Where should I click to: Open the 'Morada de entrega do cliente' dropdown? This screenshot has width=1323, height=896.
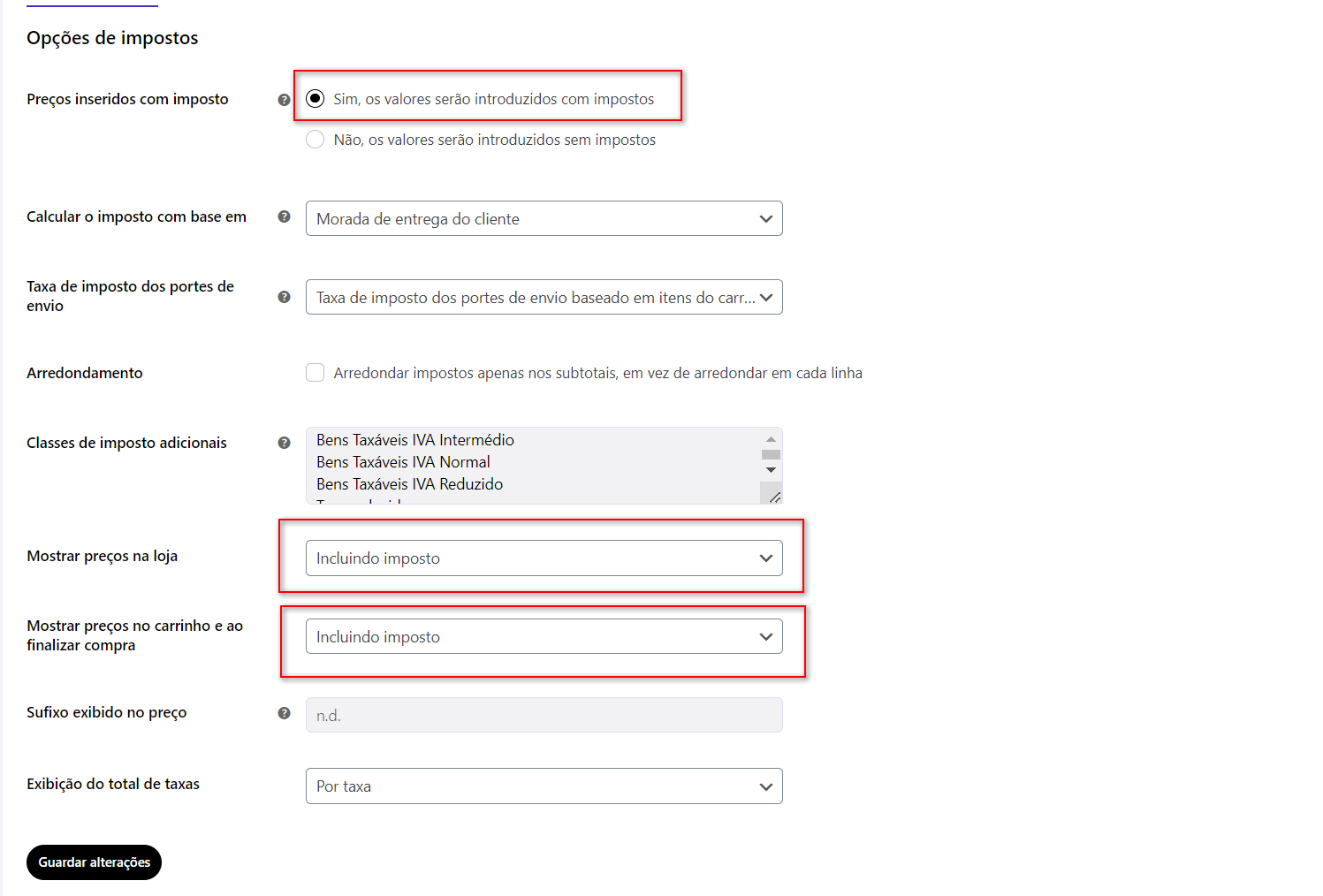coord(544,218)
